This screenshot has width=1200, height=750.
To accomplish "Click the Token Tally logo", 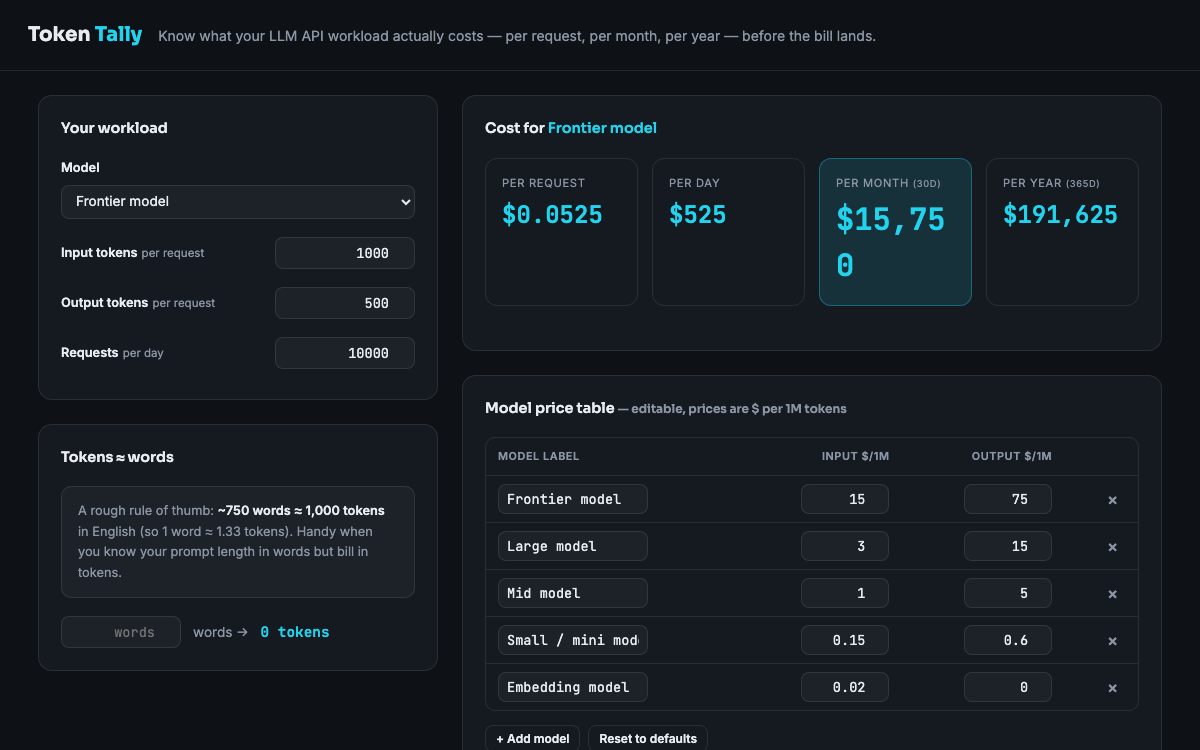I will (85, 35).
